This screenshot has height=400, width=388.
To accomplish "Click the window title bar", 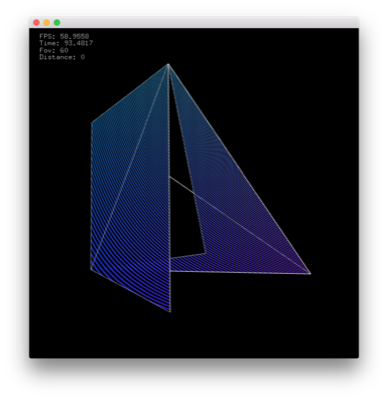I will pyautogui.click(x=194, y=23).
